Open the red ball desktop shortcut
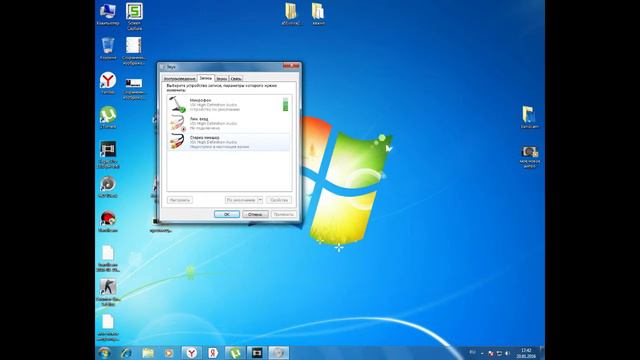 [108, 222]
